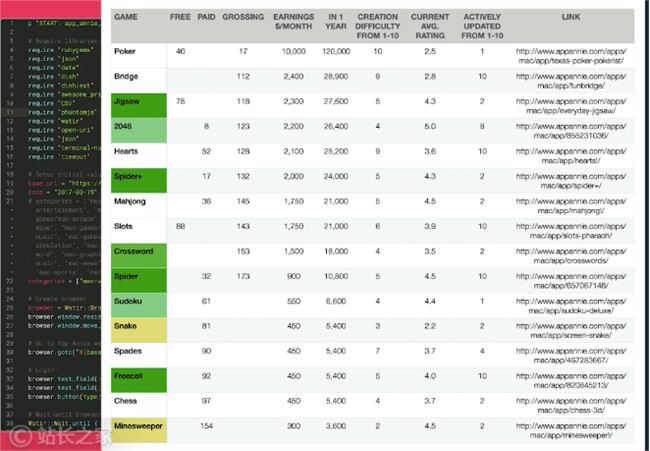
Task: Click the GROSSING column header
Action: click(243, 18)
